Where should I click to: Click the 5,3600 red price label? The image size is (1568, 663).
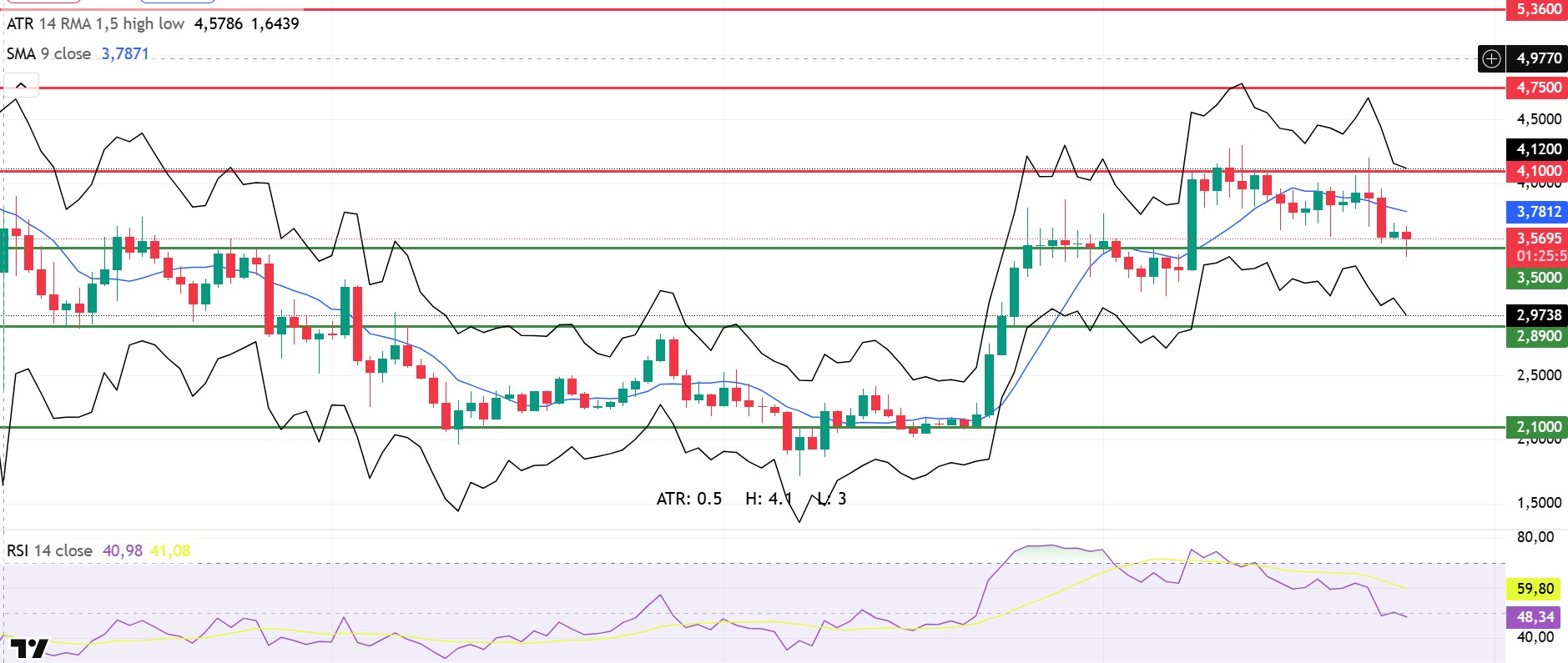coord(1537,9)
